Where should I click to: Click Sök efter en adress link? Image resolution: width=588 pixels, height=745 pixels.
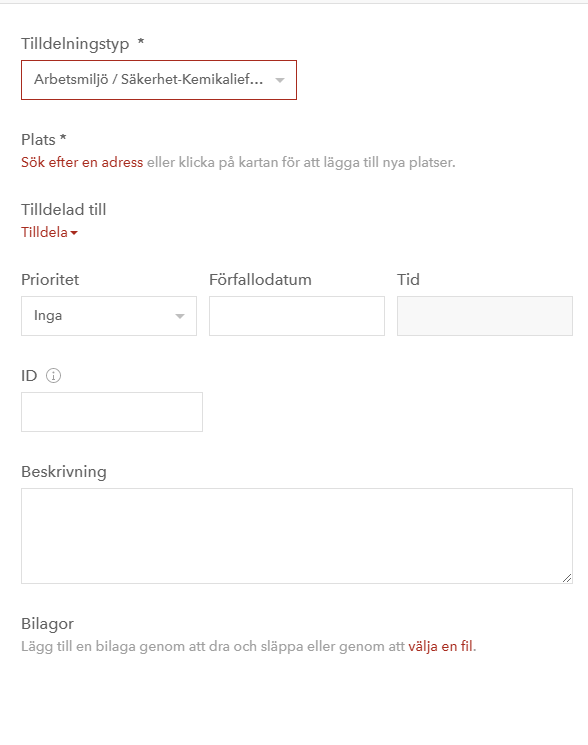coord(82,162)
